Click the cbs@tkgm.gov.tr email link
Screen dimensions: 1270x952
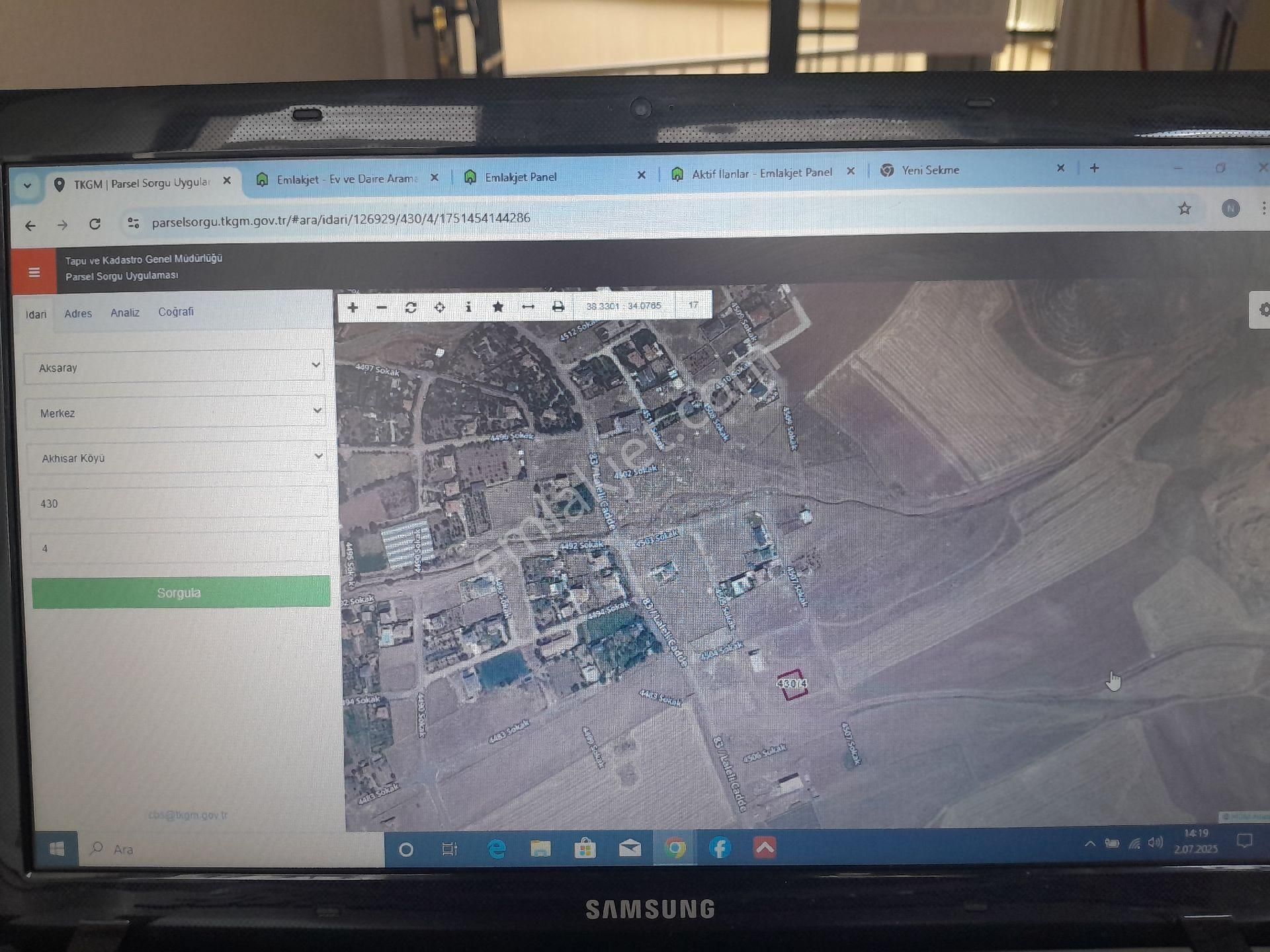[x=187, y=814]
